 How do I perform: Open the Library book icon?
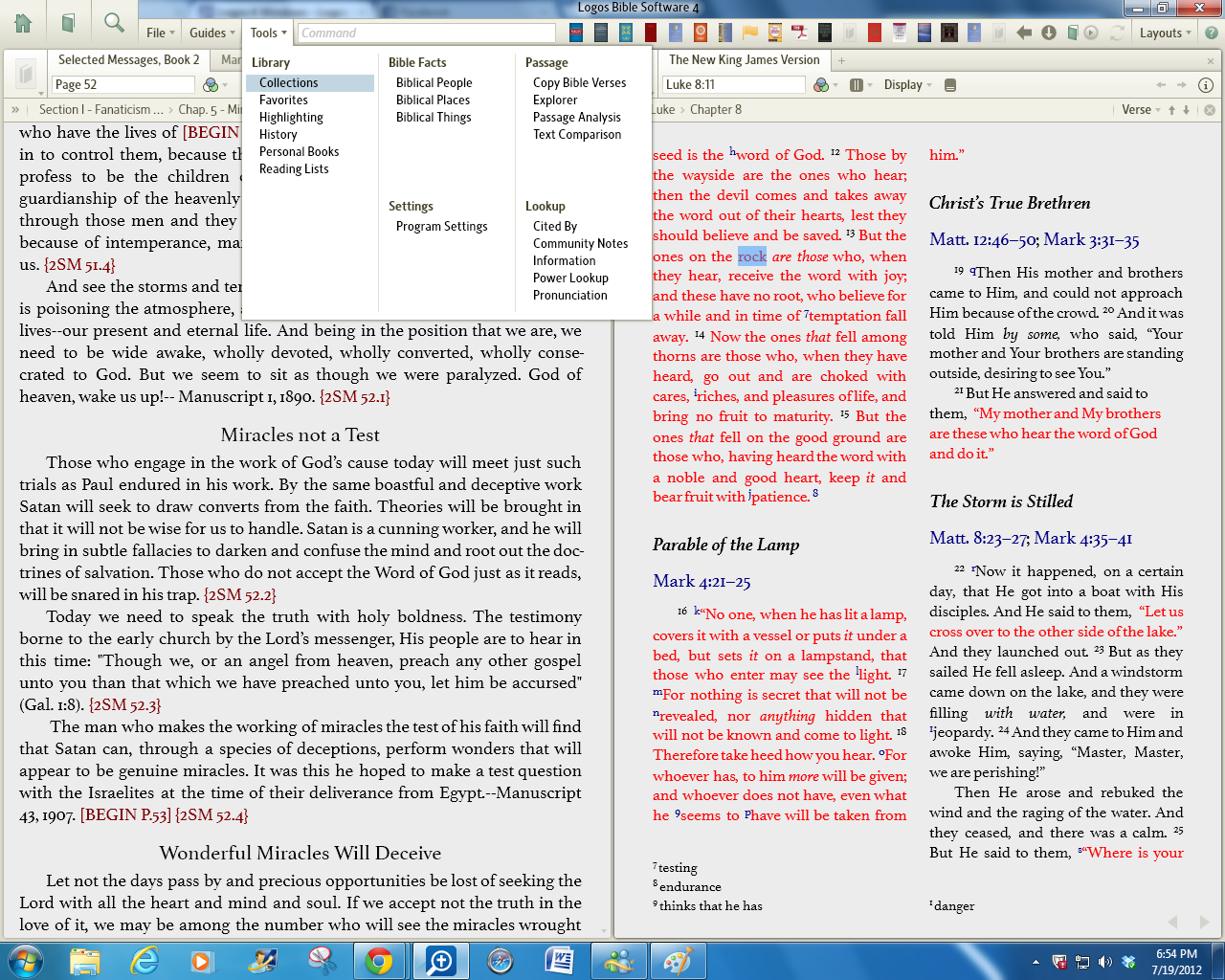coord(68,23)
